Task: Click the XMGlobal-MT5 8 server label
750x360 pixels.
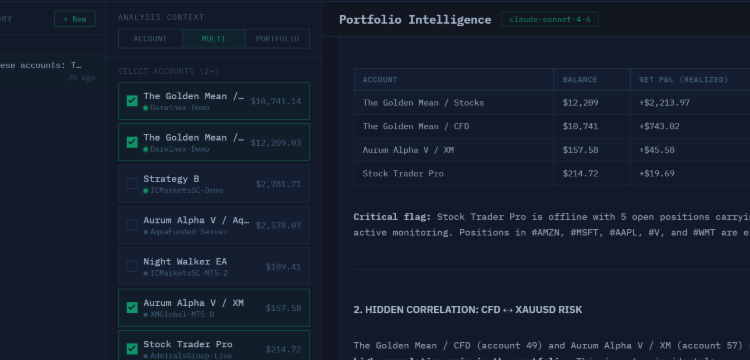Action: coord(182,315)
